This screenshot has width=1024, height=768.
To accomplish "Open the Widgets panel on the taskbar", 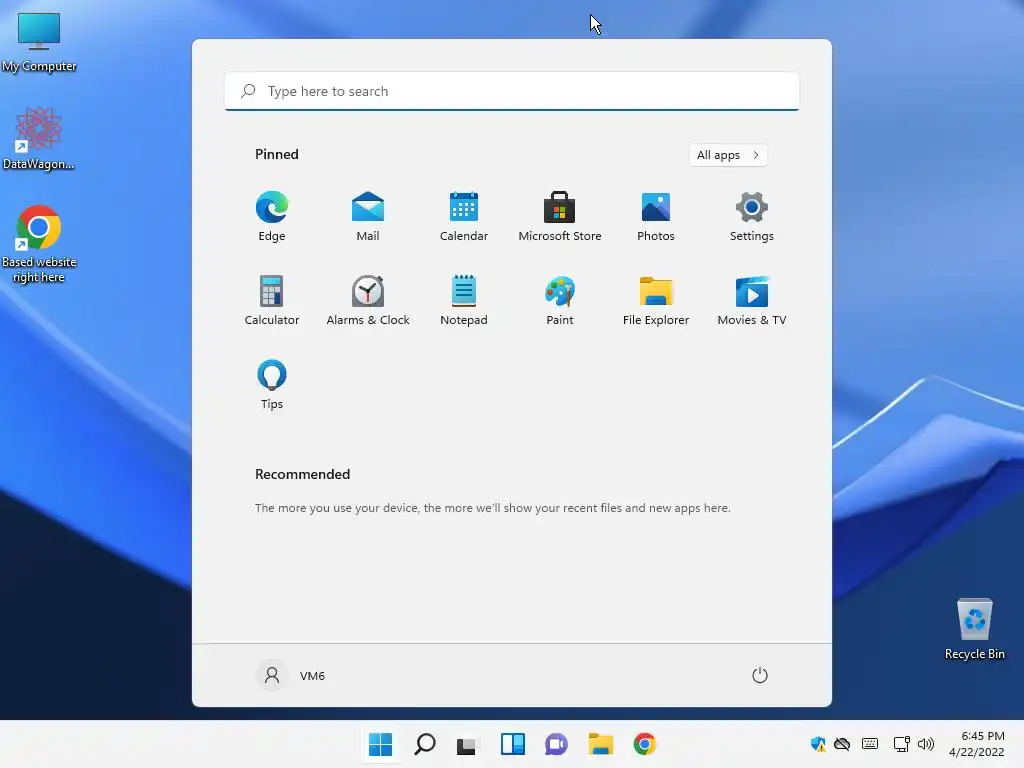I will (513, 744).
